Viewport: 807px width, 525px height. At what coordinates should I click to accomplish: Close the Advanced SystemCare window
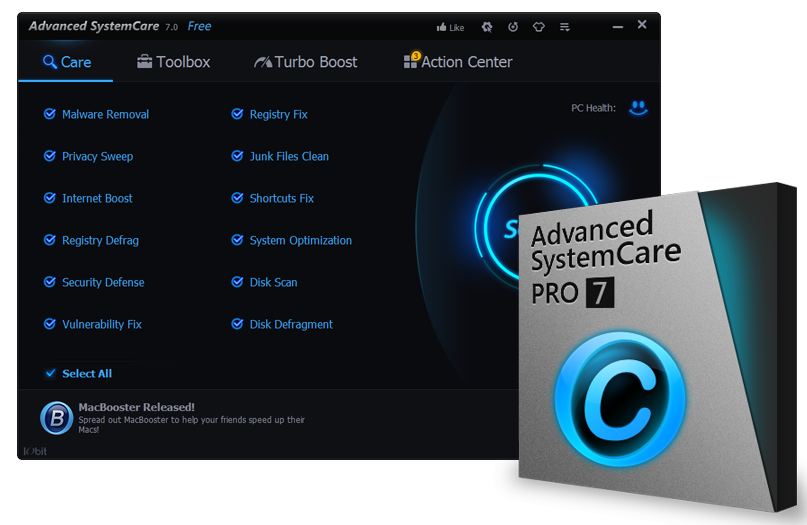(x=642, y=25)
